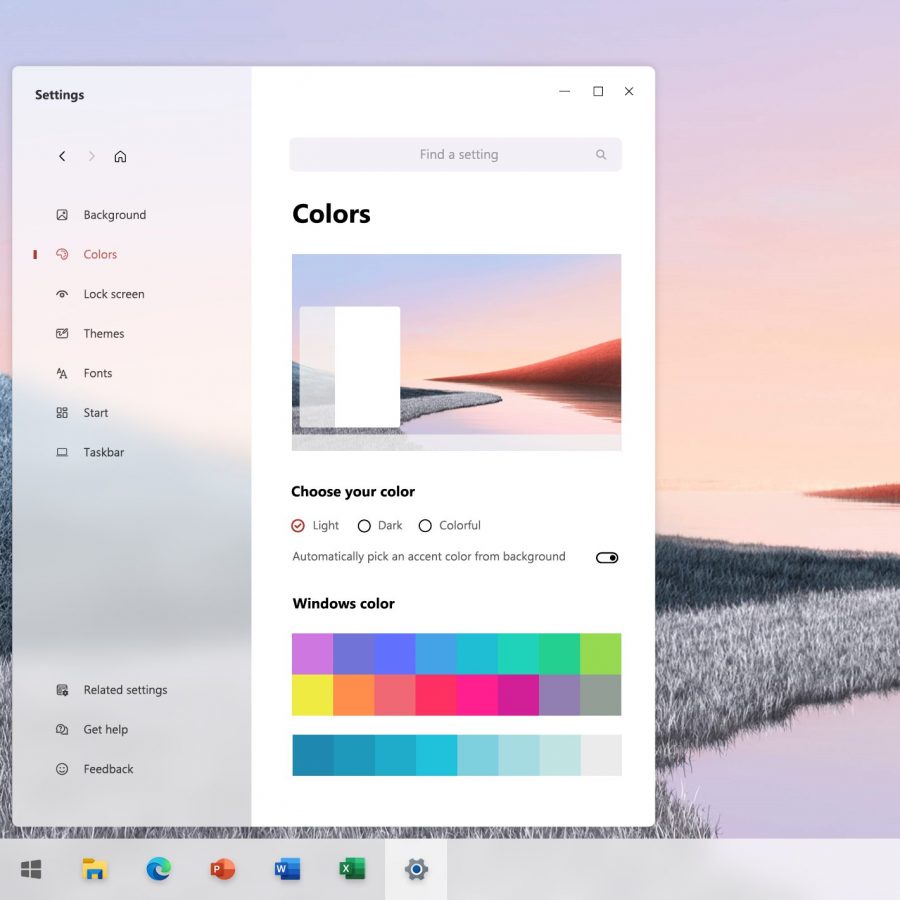
Task: Click Get help in sidebar
Action: pyautogui.click(x=105, y=730)
